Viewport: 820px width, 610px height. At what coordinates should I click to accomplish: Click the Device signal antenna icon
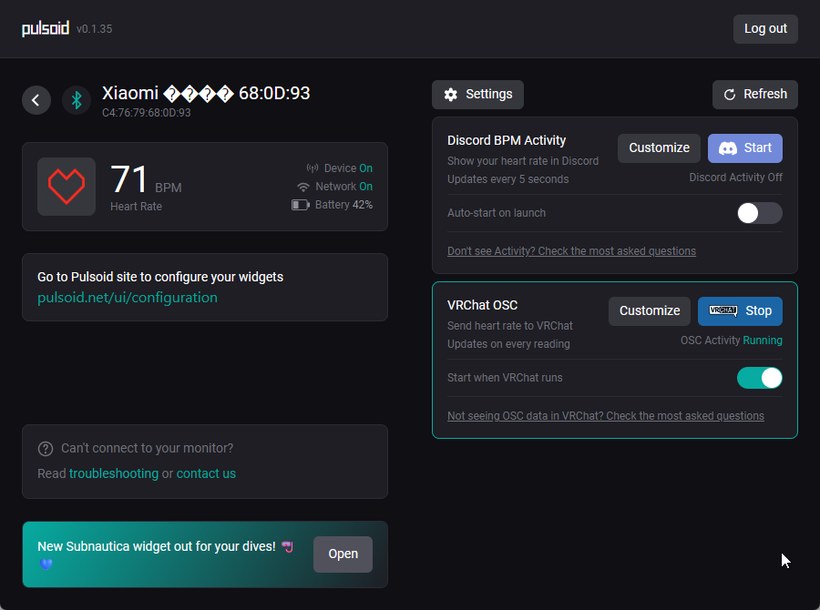312,168
